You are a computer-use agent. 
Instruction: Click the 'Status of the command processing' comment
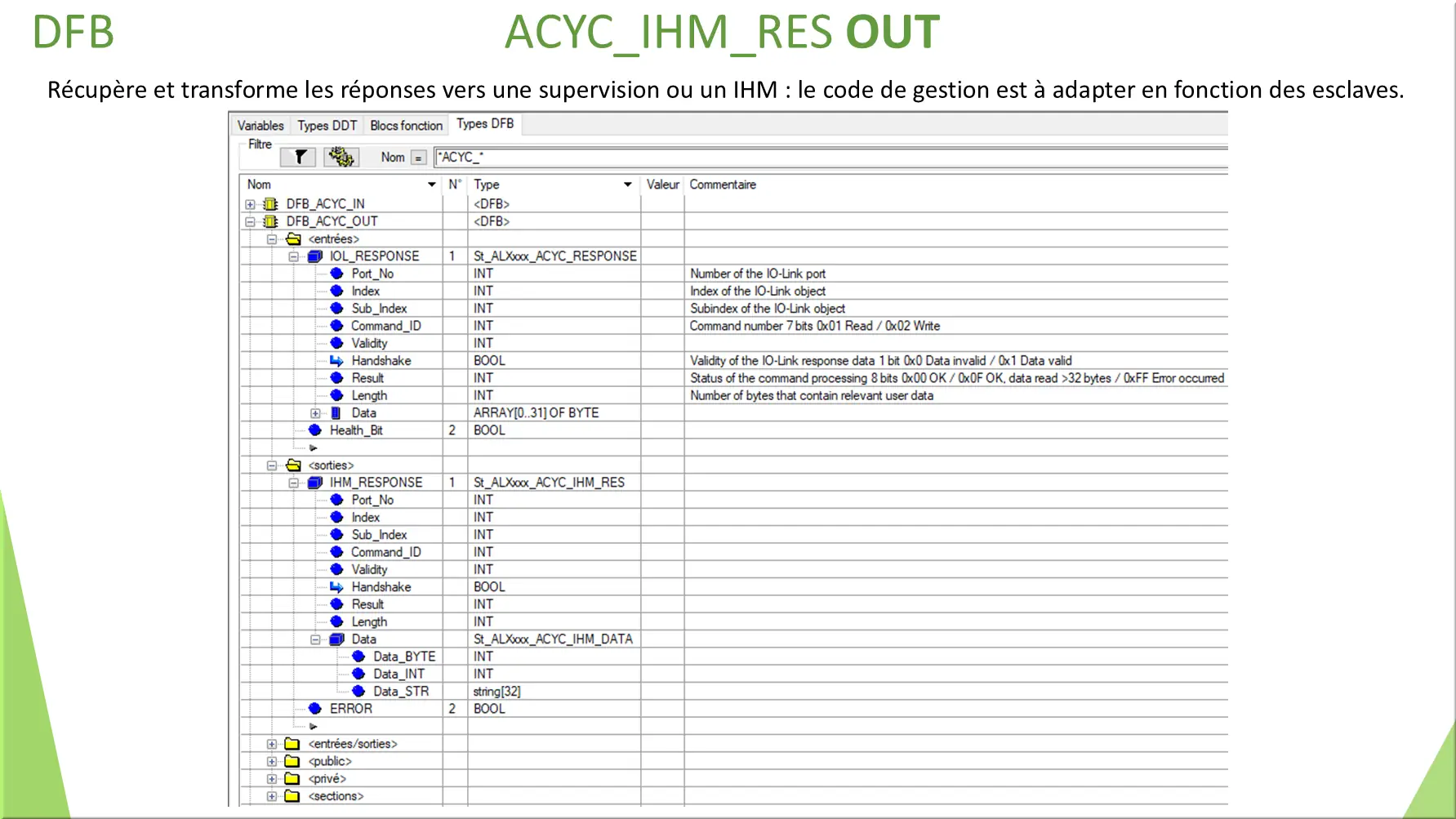coord(957,378)
